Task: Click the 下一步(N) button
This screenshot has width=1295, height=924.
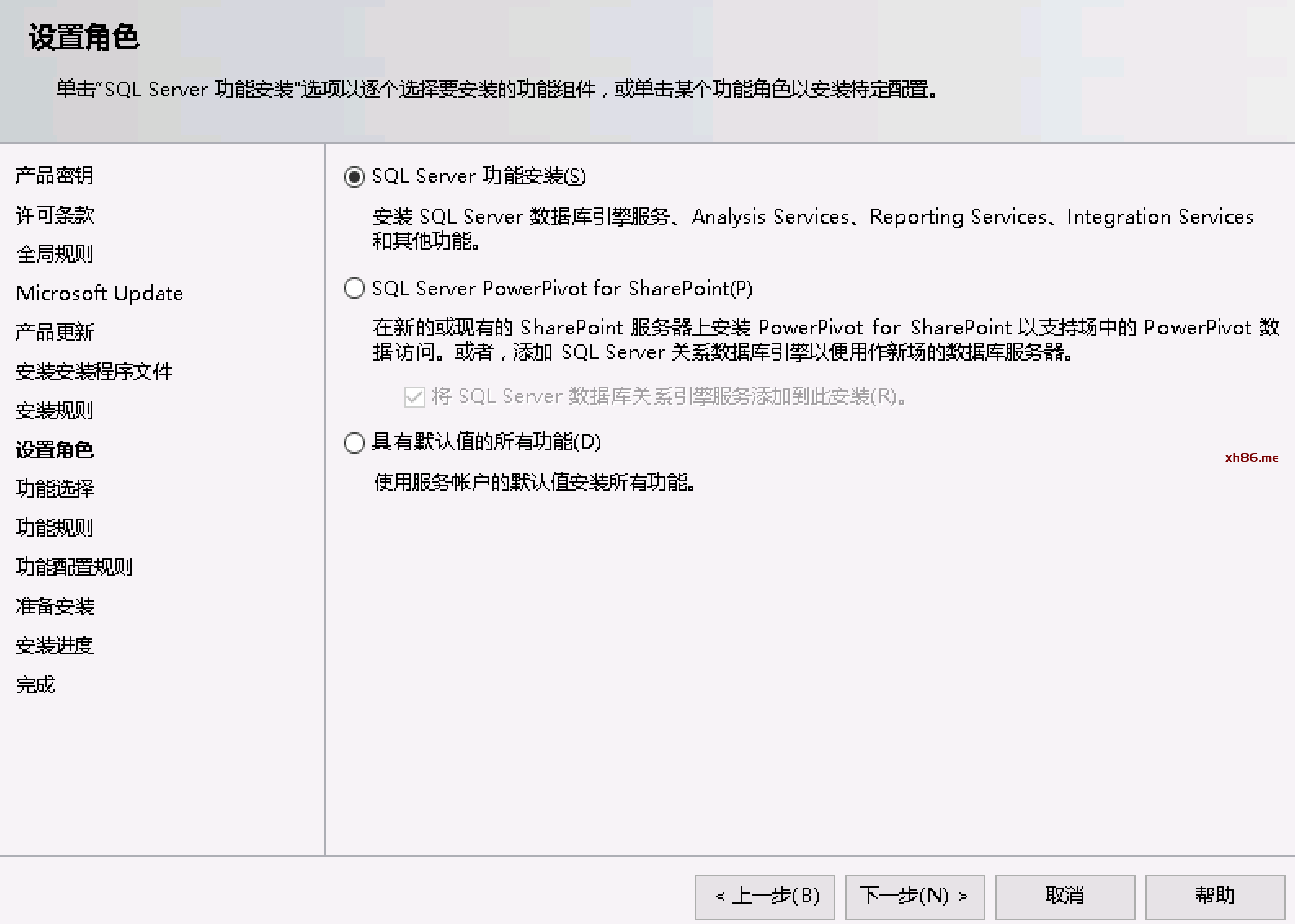Action: [x=914, y=896]
